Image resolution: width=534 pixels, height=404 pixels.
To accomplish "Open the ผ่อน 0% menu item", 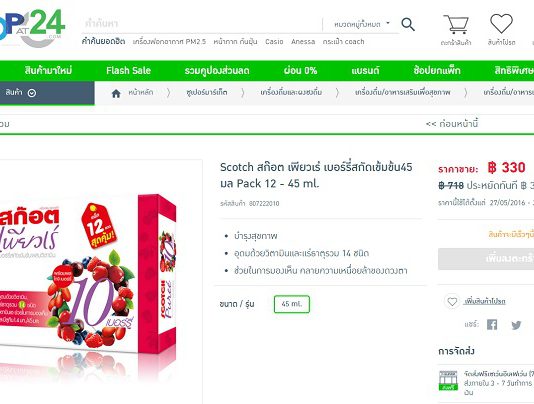I will [300, 71].
